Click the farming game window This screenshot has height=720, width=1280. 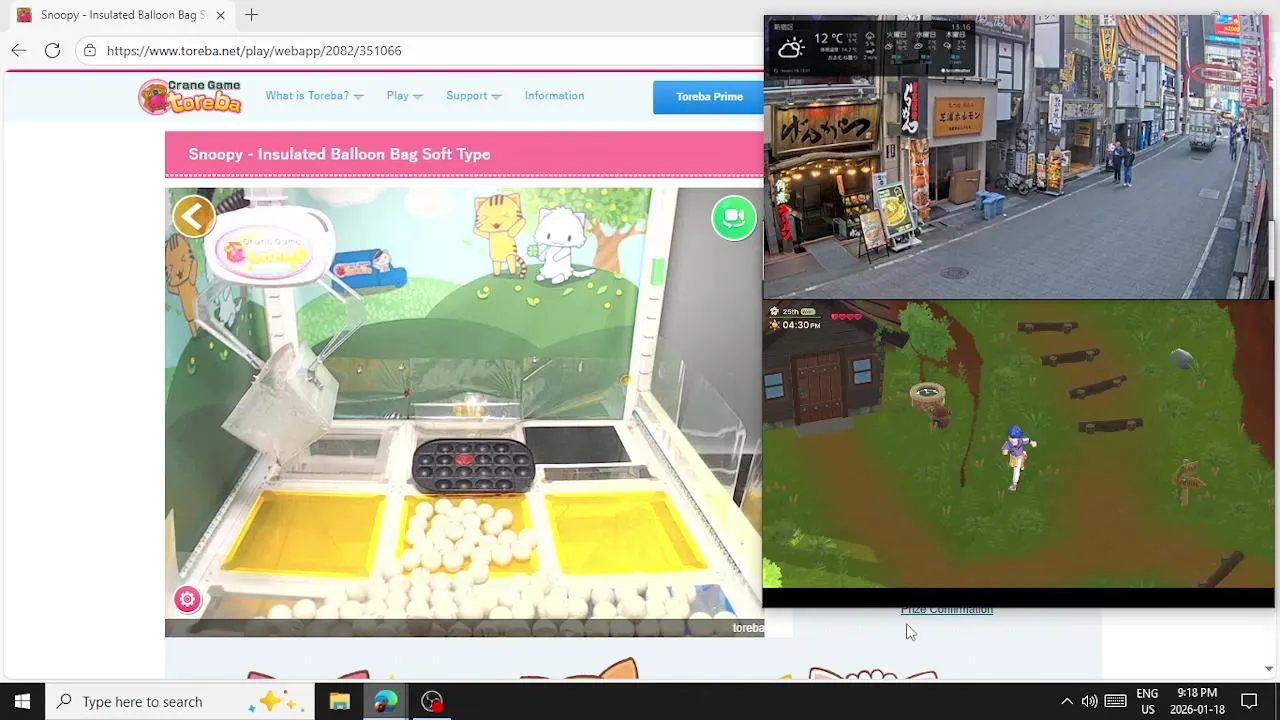(x=1018, y=444)
